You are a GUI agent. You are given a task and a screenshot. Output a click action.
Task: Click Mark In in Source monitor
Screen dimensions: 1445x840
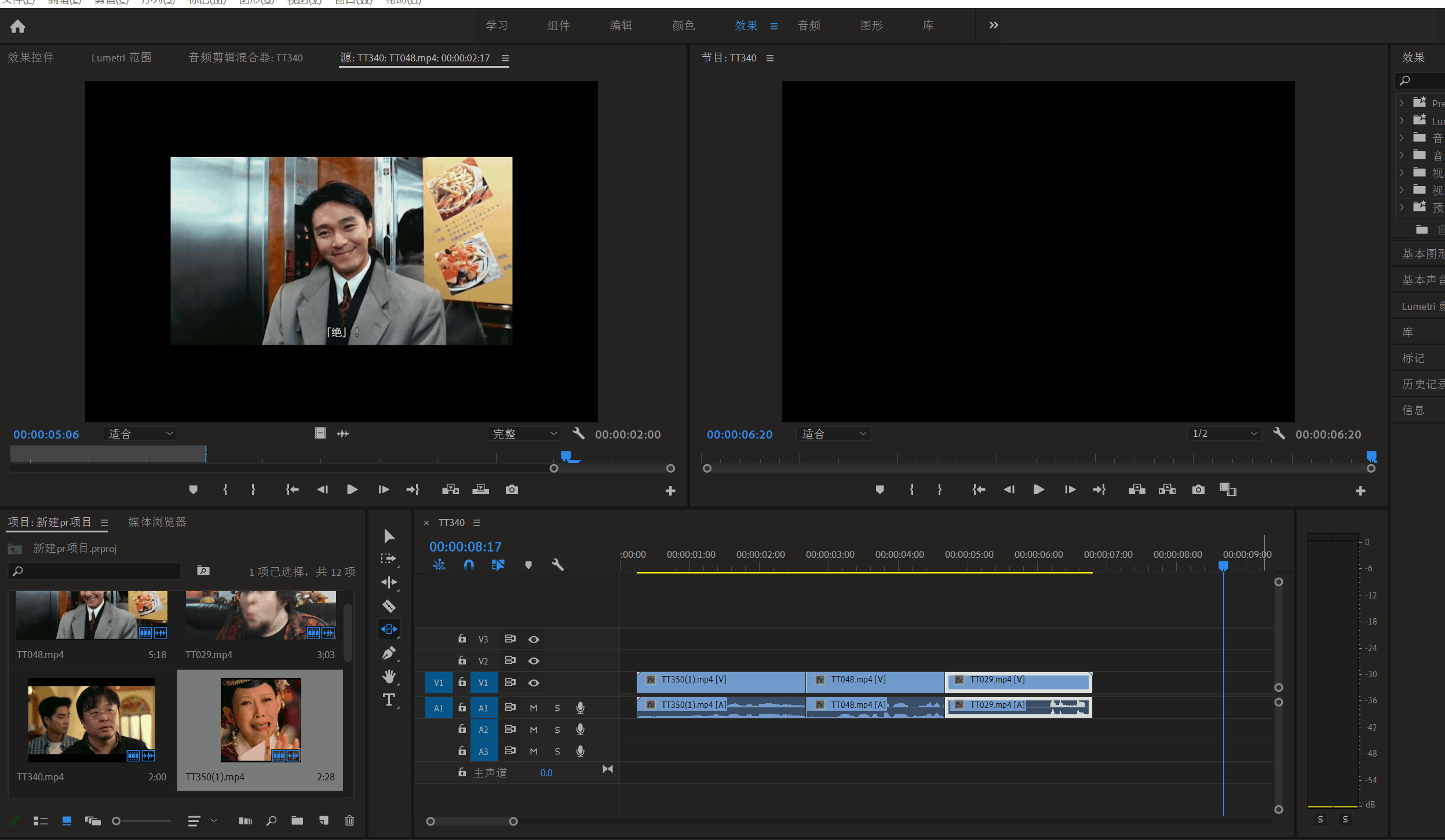click(225, 490)
